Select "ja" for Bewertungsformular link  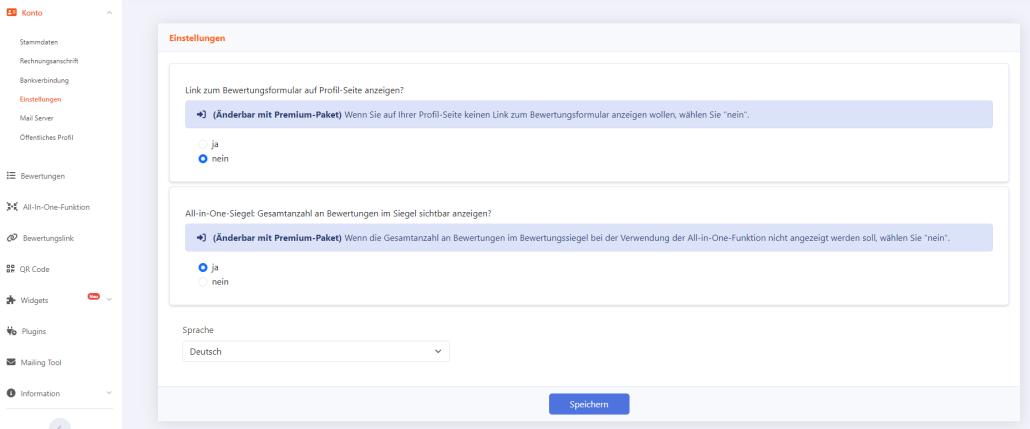(203, 144)
